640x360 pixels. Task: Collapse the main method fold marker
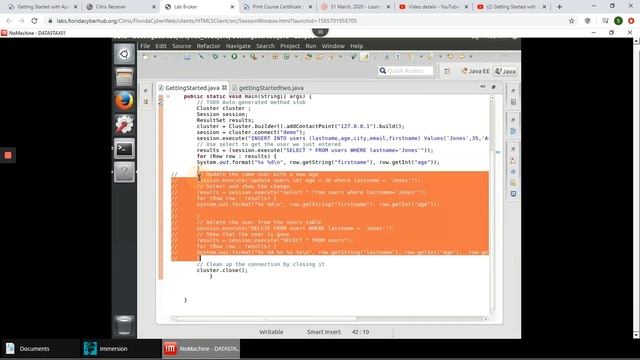(x=168, y=96)
